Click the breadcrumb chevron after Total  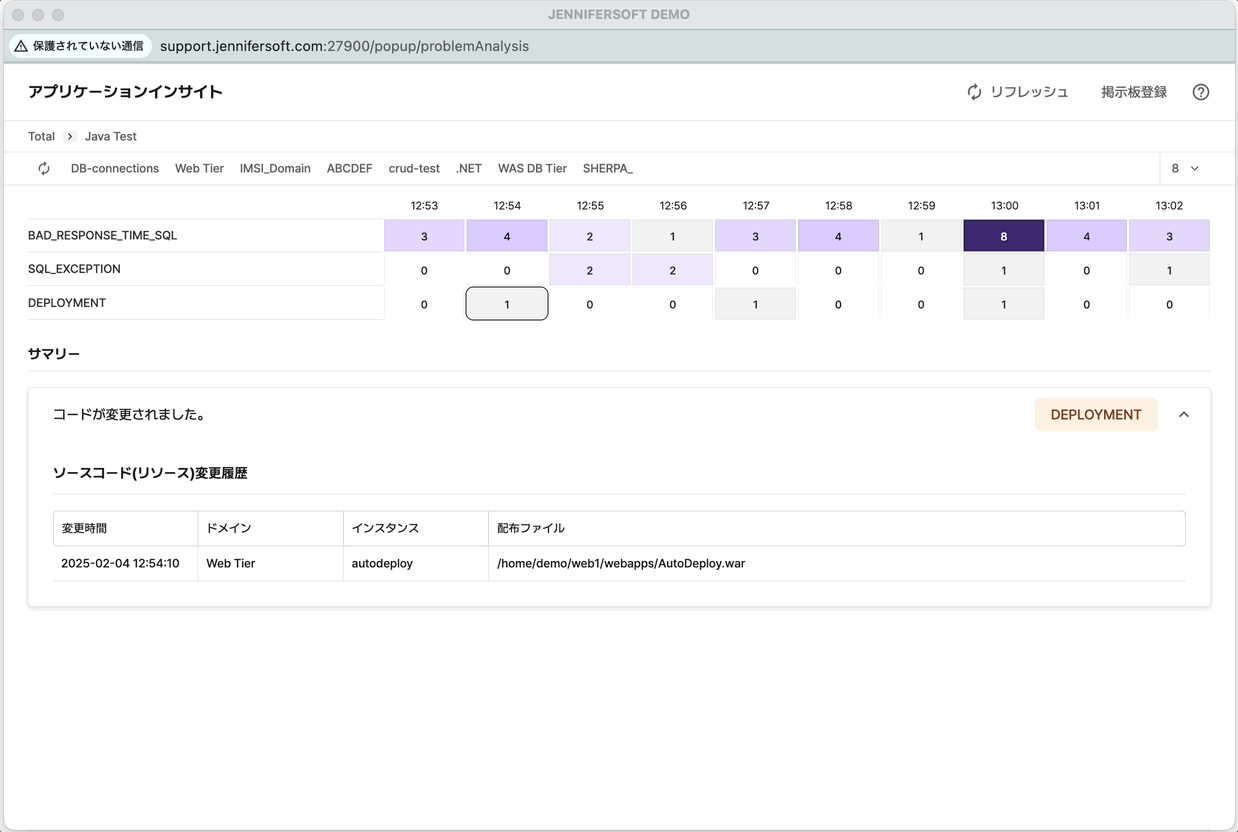(x=70, y=136)
